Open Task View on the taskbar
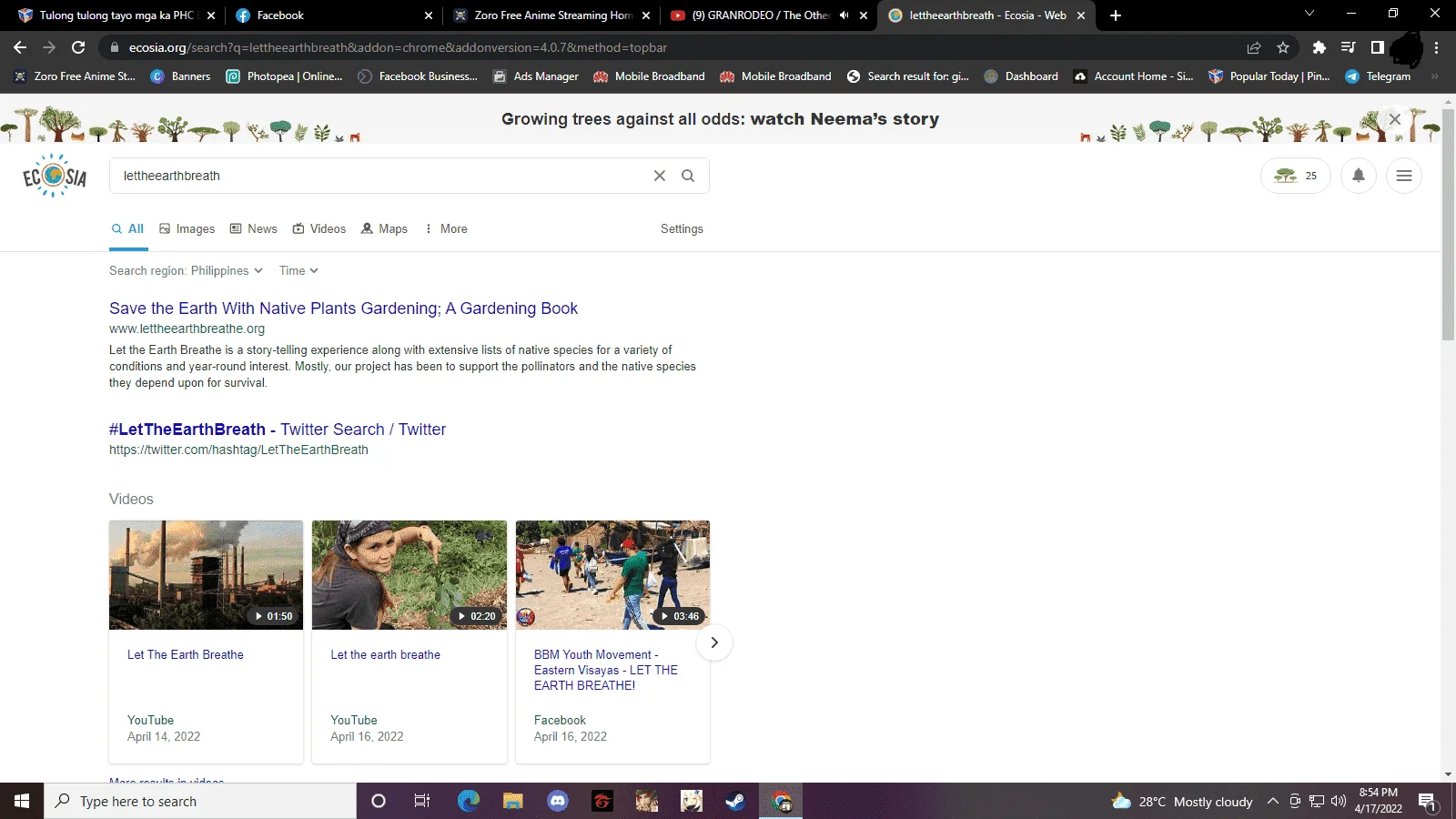The height and width of the screenshot is (819, 1456). point(422,801)
